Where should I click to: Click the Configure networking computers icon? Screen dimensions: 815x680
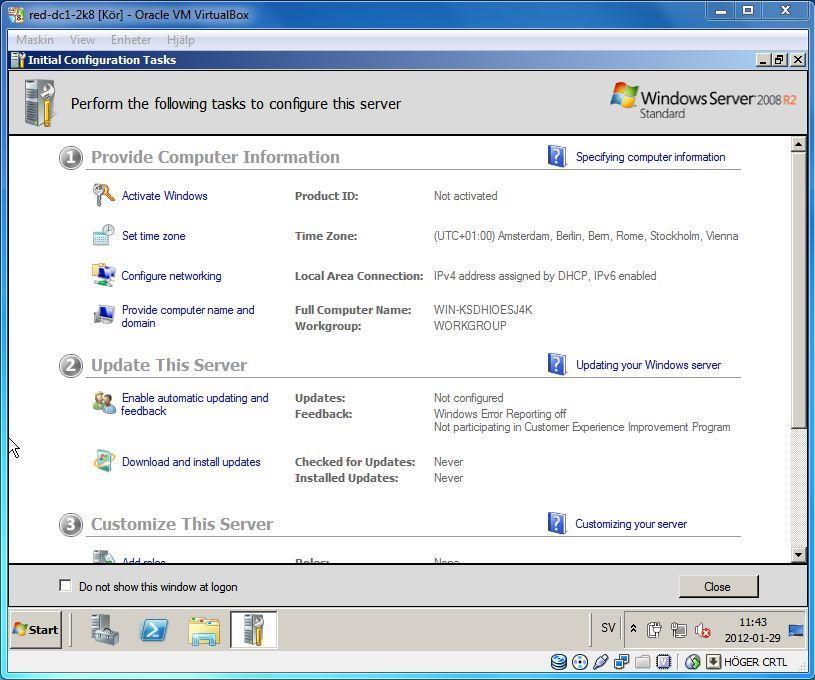pyautogui.click(x=103, y=275)
